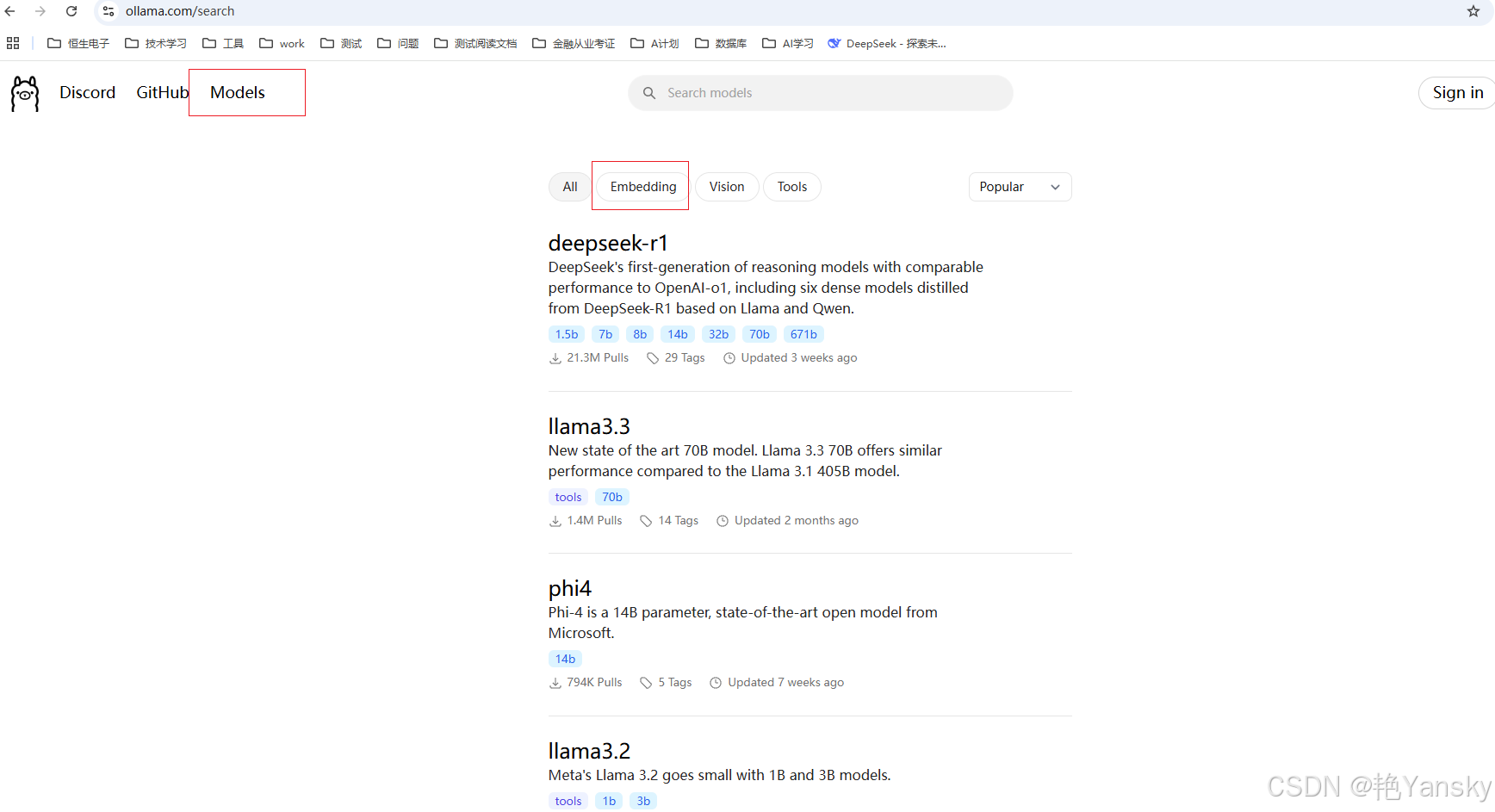The image size is (1495, 812).
Task: Open the GitHub link
Action: click(x=163, y=92)
